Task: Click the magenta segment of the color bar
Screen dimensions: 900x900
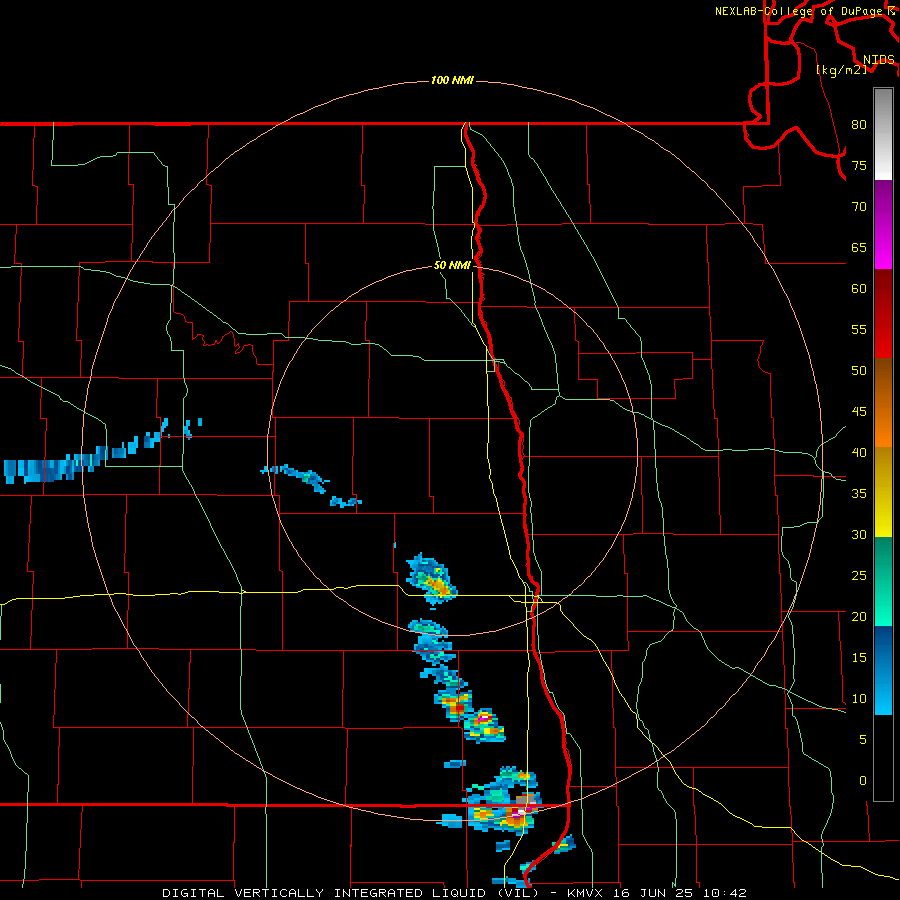Action: (883, 224)
